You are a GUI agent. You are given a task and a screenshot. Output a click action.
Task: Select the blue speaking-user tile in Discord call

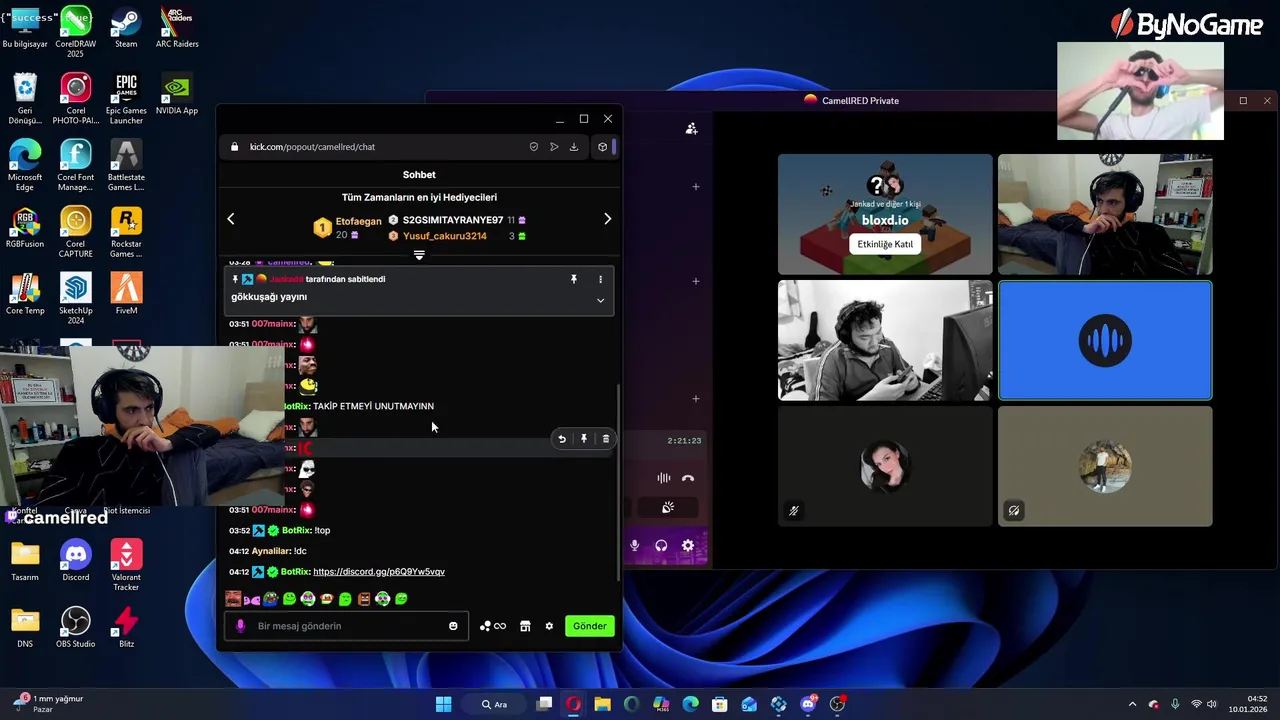(x=1105, y=340)
